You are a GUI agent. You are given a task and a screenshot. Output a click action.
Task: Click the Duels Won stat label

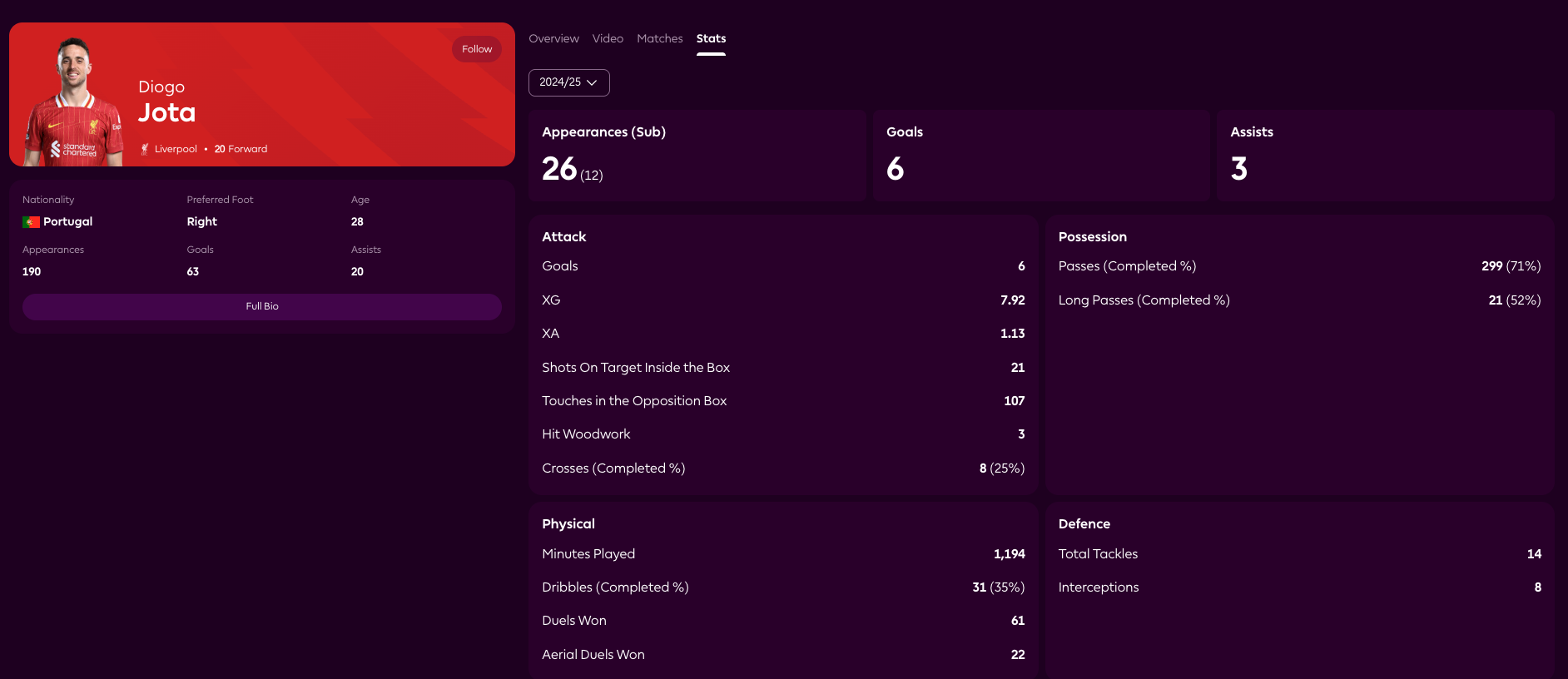[x=574, y=620]
